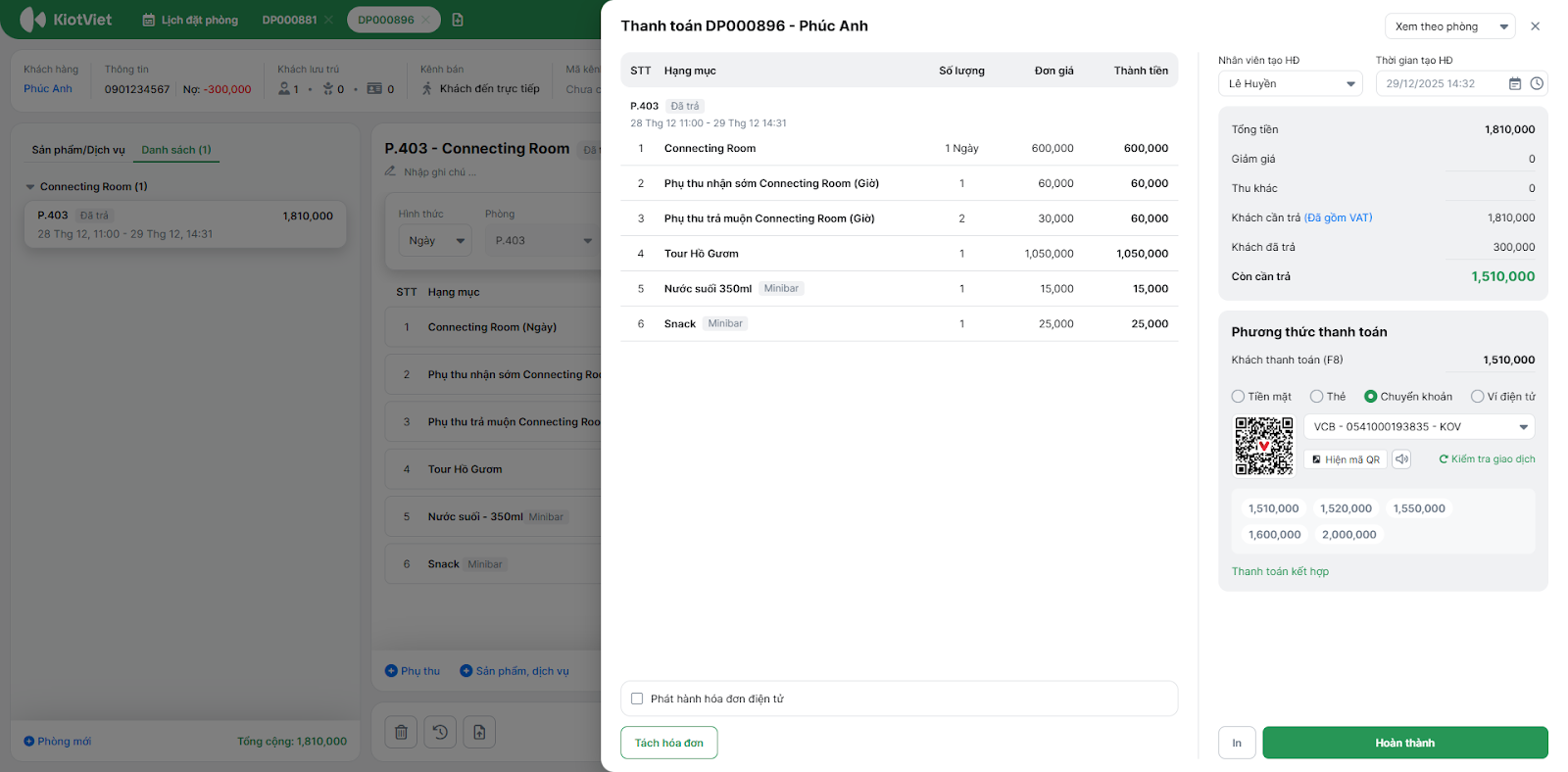This screenshot has height=772, width=1568.
Task: Select the Thẻ payment radio button
Action: coord(1317,397)
